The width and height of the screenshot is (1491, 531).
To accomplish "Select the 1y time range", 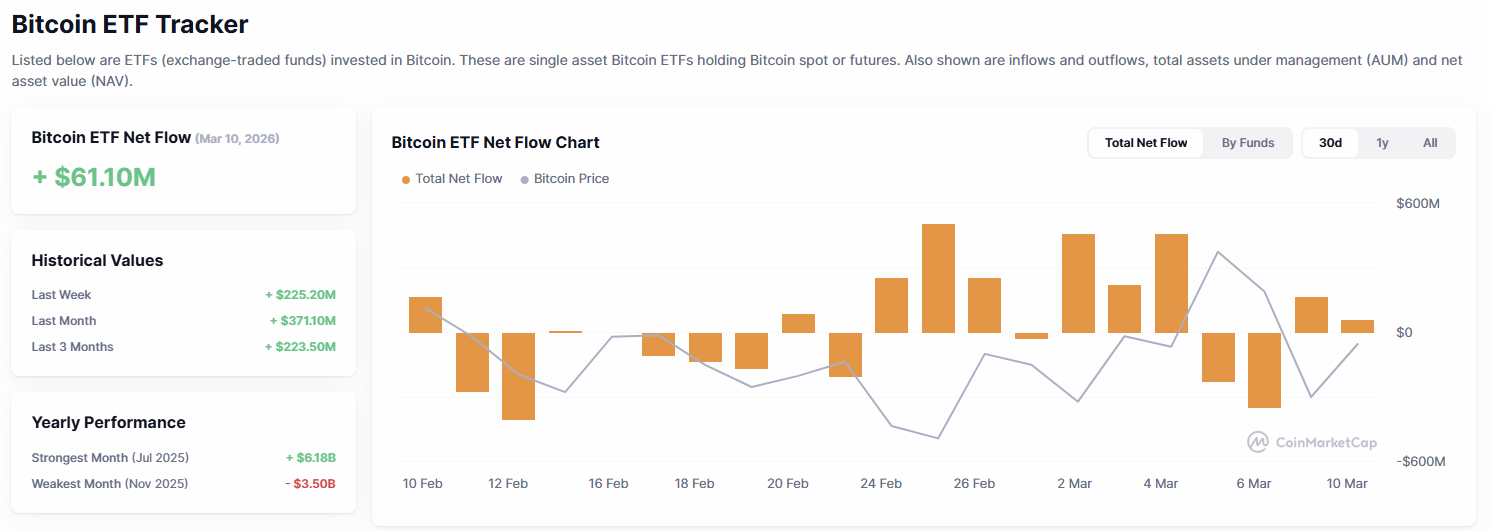I will point(1382,143).
